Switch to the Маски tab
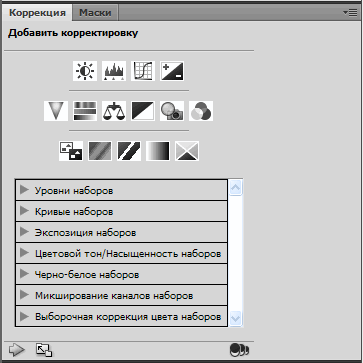Viewport: 363px width, 363px height. coord(95,13)
